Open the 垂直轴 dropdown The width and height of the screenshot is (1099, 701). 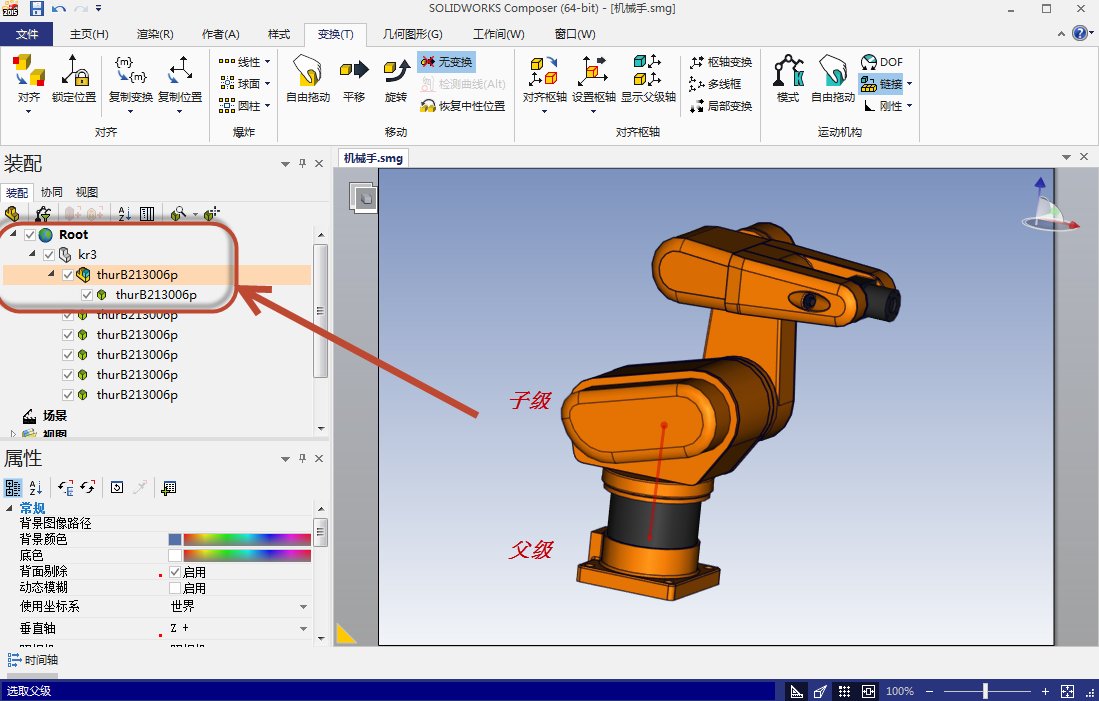[304, 628]
